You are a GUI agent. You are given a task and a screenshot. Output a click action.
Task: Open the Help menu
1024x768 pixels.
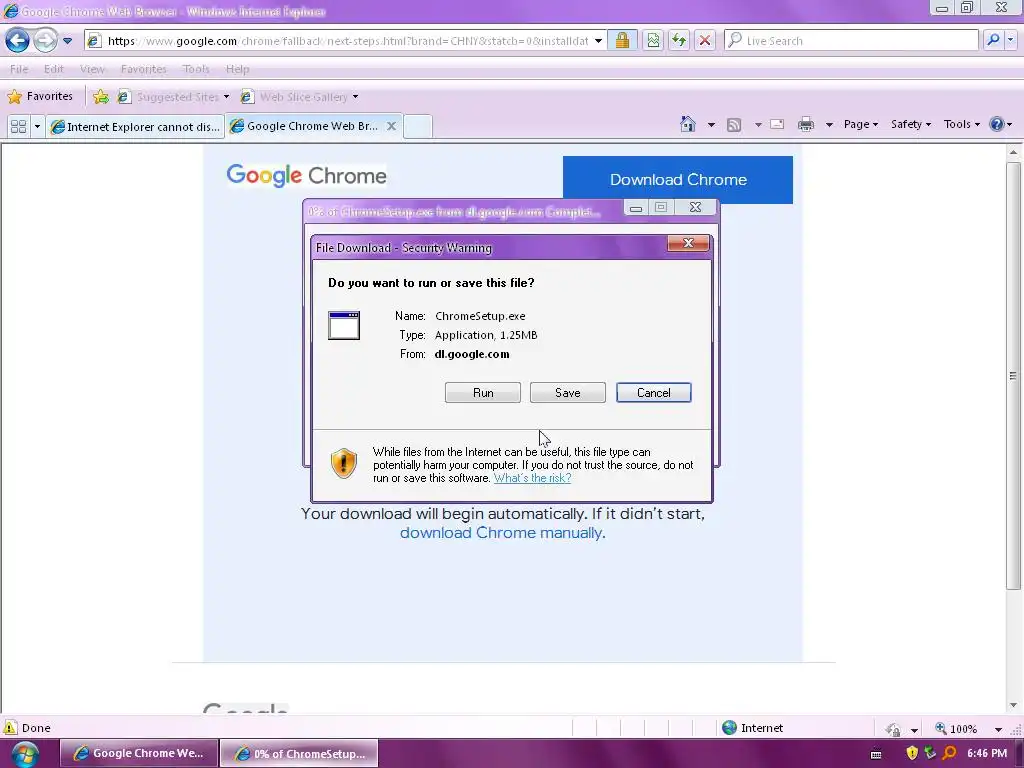click(238, 69)
